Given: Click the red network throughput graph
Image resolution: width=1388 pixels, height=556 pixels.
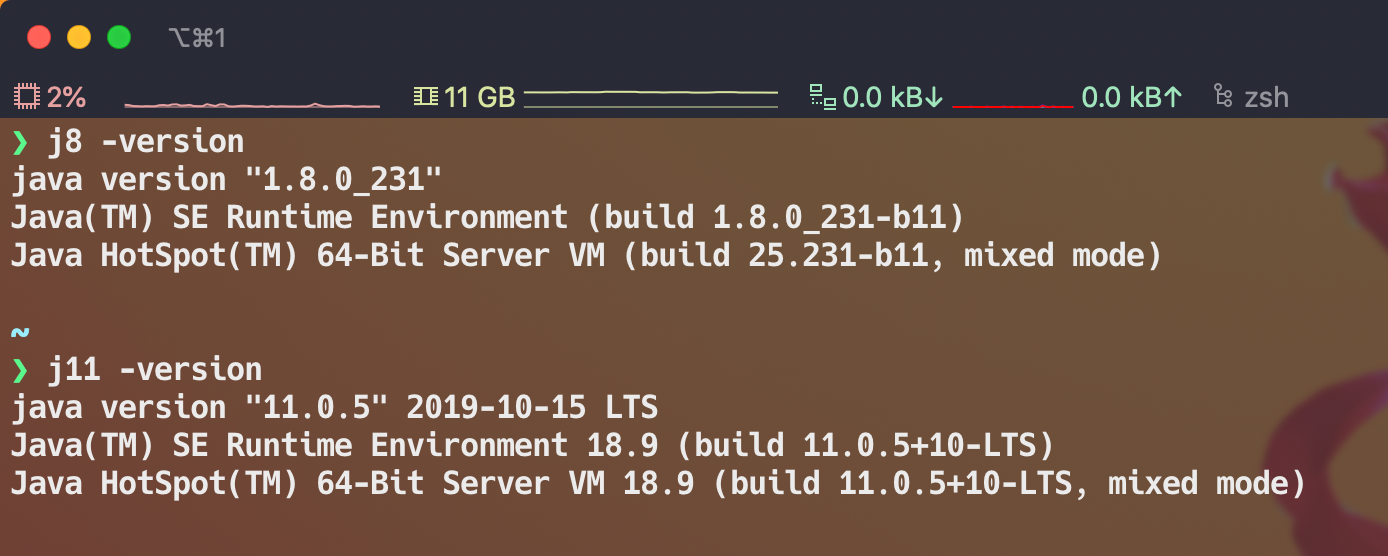Looking at the screenshot, I should pos(1012,103).
